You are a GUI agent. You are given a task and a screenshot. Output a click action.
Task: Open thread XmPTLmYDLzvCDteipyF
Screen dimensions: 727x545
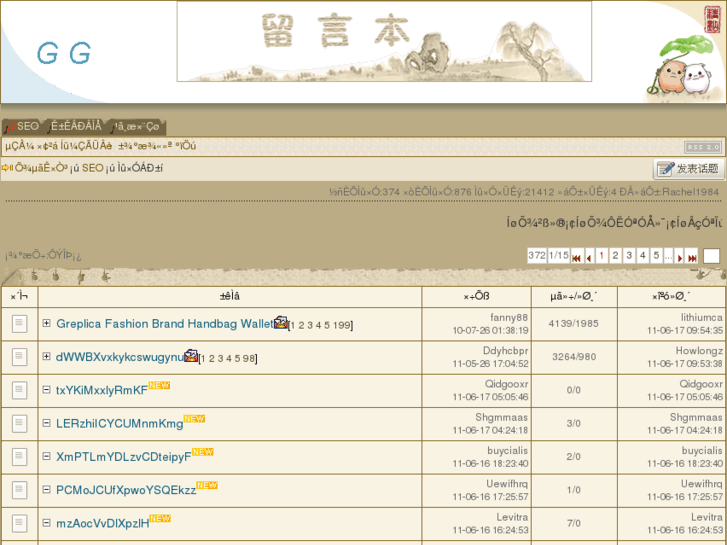(x=123, y=457)
